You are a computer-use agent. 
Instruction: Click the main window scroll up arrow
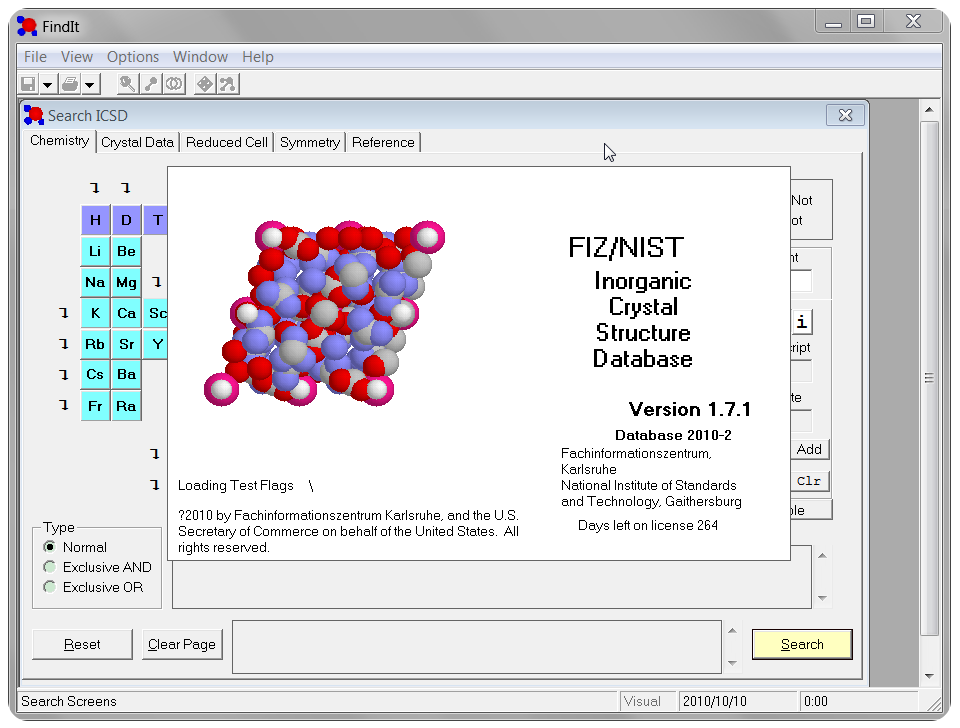929,110
